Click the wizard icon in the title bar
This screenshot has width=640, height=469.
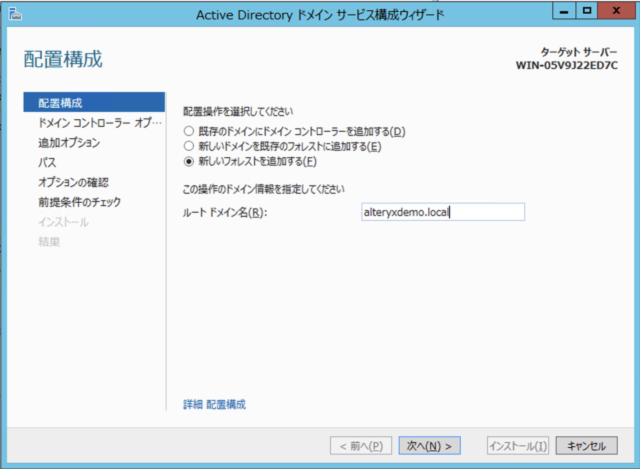click(15, 15)
